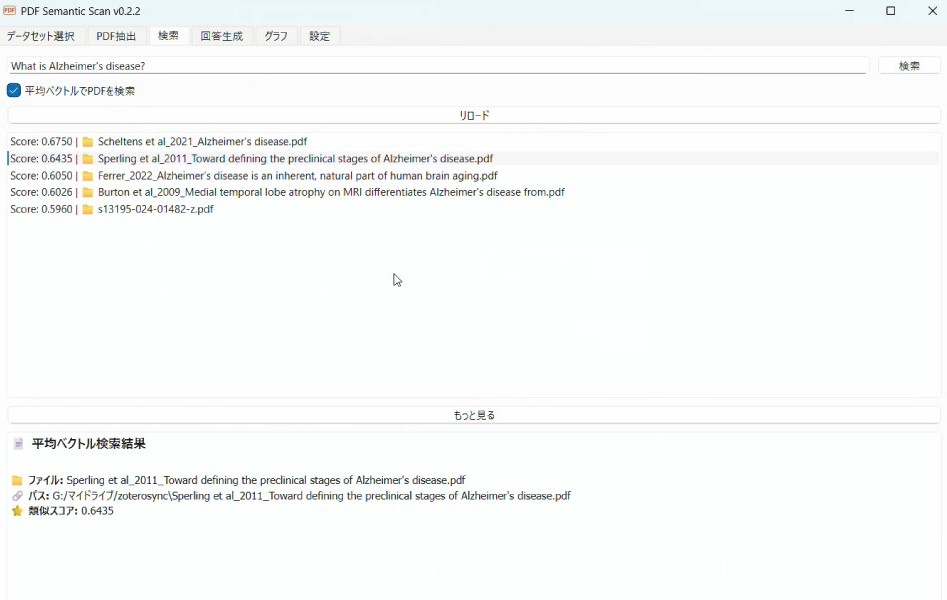Click the 検索 search button
The height and width of the screenshot is (600, 947).
(909, 65)
